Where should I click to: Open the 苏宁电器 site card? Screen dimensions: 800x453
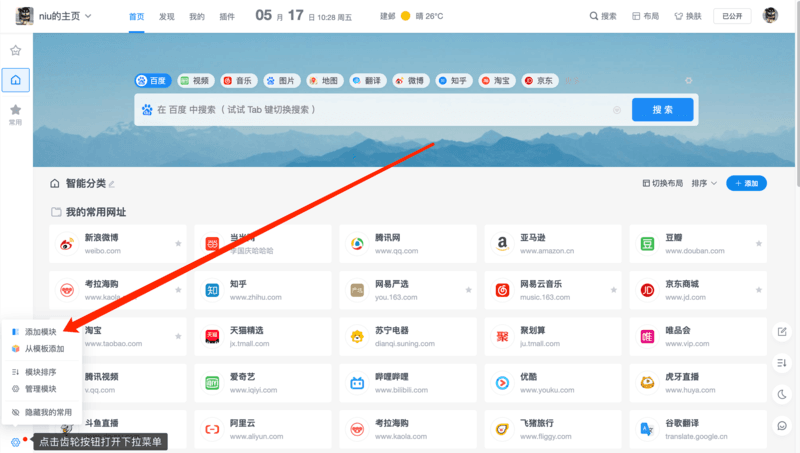tap(408, 337)
